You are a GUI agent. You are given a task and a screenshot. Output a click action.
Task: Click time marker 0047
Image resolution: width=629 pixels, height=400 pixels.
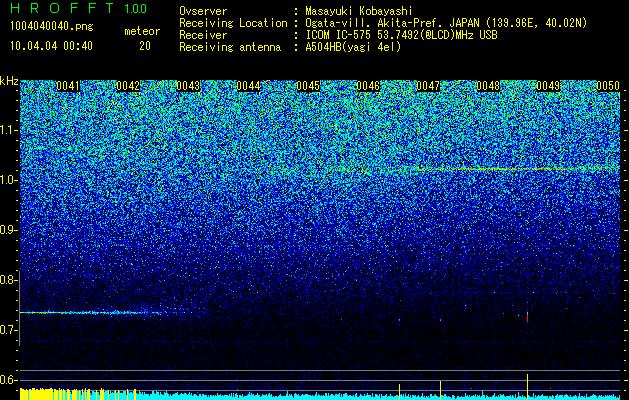[x=428, y=86]
